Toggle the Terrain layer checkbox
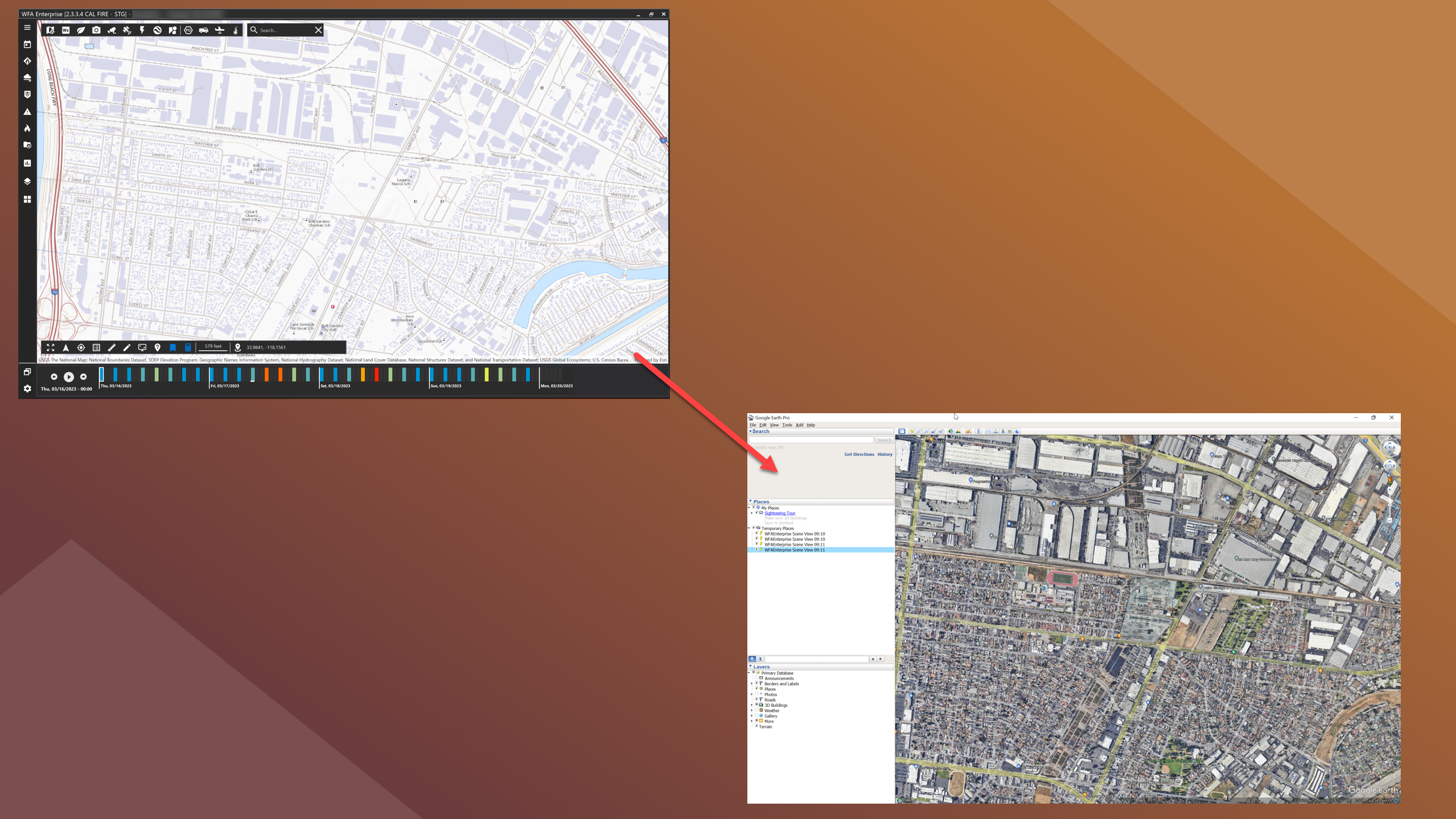Viewport: 1456px width, 819px height. pyautogui.click(x=756, y=726)
